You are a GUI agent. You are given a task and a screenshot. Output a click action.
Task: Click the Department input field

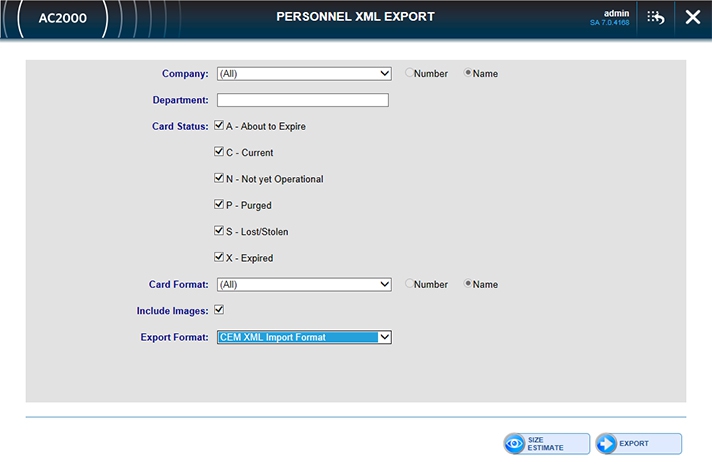pos(303,100)
